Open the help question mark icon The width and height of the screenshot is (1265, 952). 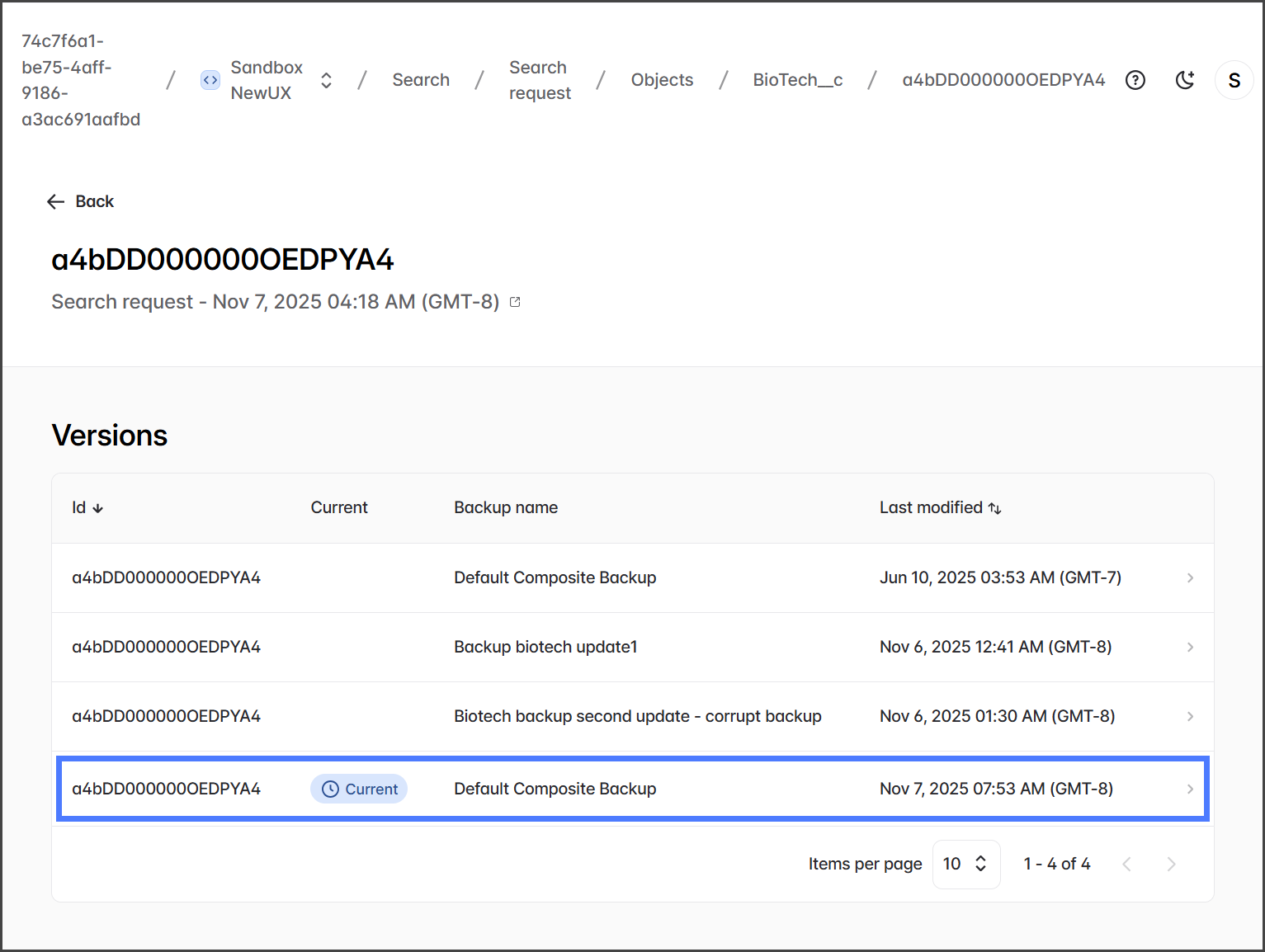coord(1135,80)
